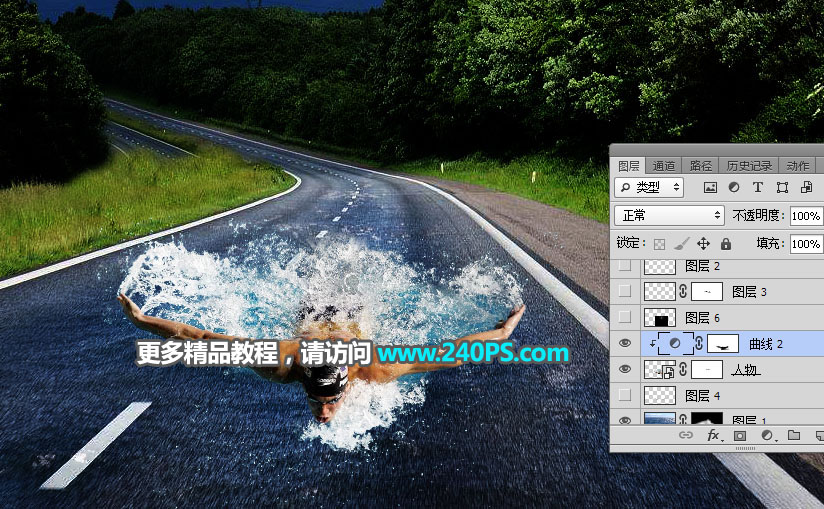The height and width of the screenshot is (509, 824).
Task: Switch to the 通道 tab
Action: coord(664,166)
